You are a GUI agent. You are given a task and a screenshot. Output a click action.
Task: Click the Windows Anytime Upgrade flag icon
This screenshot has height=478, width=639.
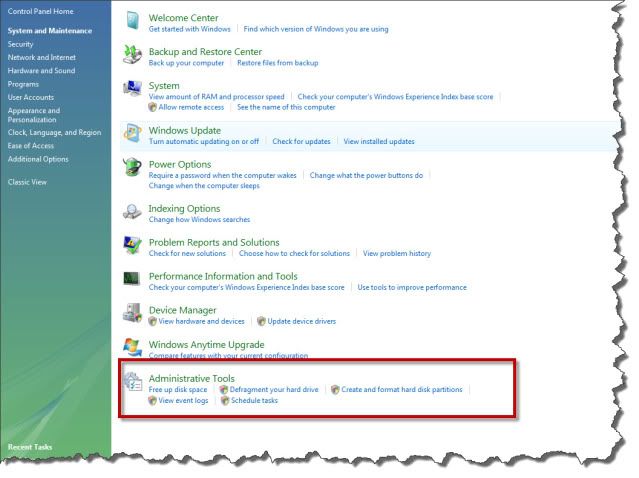coord(132,347)
